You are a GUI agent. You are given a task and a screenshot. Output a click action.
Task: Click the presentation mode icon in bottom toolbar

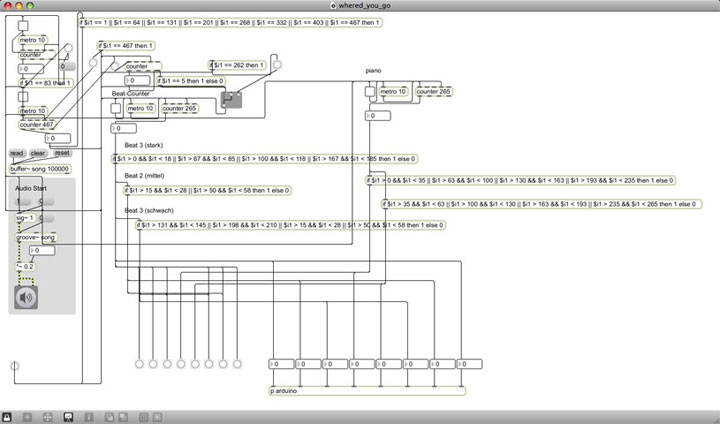pos(68,415)
